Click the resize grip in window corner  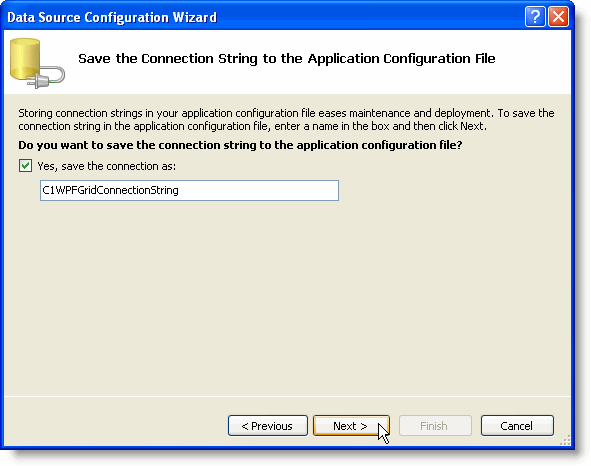[x=565, y=441]
